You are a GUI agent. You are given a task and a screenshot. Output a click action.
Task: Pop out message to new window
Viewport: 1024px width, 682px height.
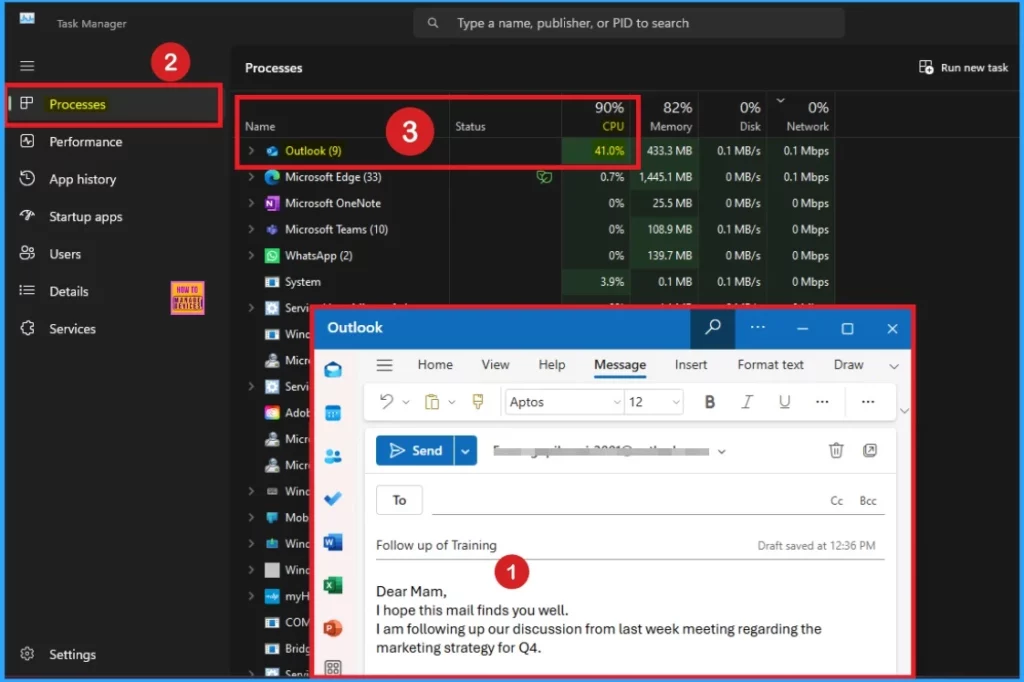tap(870, 450)
